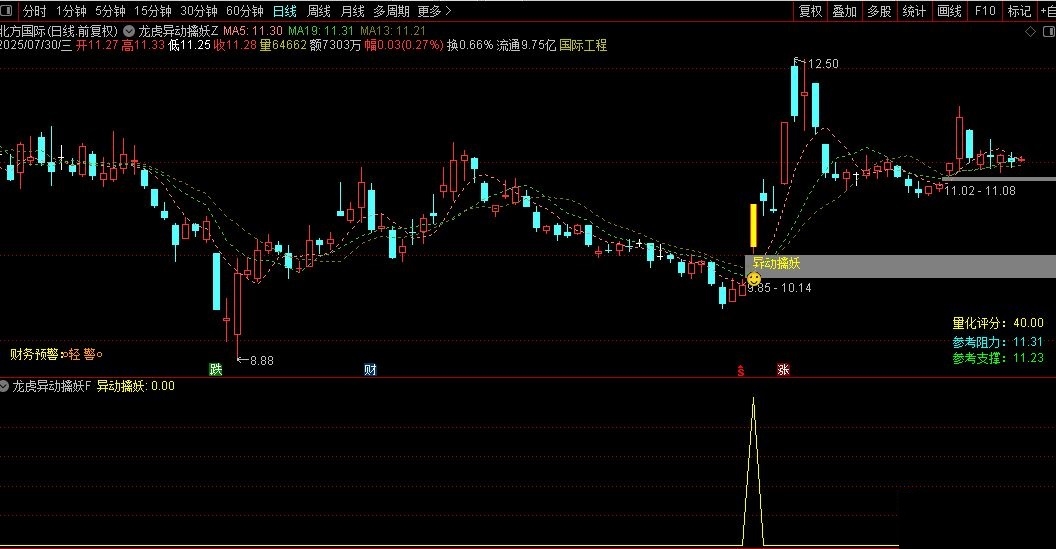Image resolution: width=1056 pixels, height=549 pixels.
Task: Open dropdown beside 龙虎异动擒妖F sub-indicator
Action: click(5, 386)
